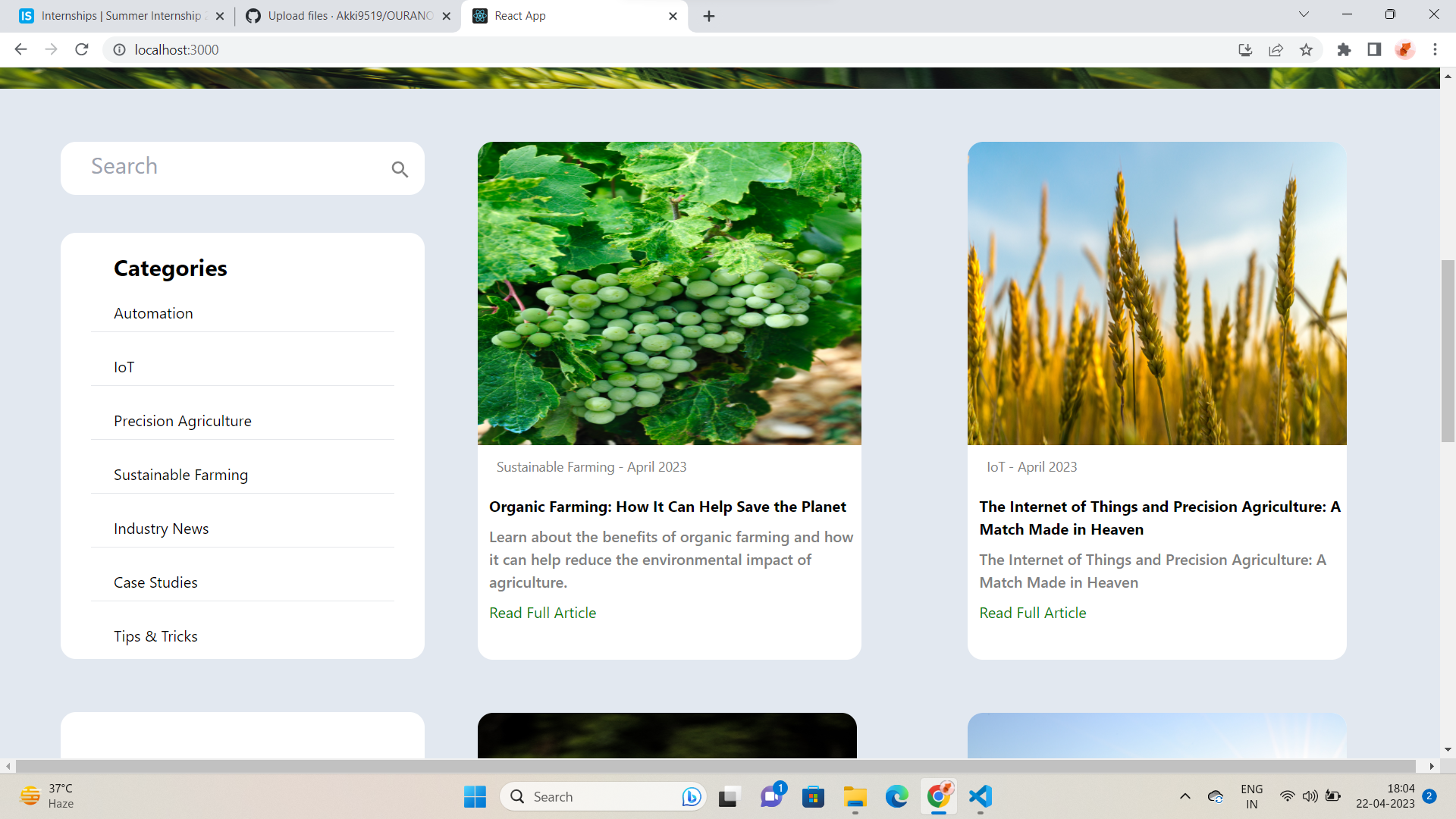Open a new browser tab
The width and height of the screenshot is (1456, 819).
coord(709,16)
